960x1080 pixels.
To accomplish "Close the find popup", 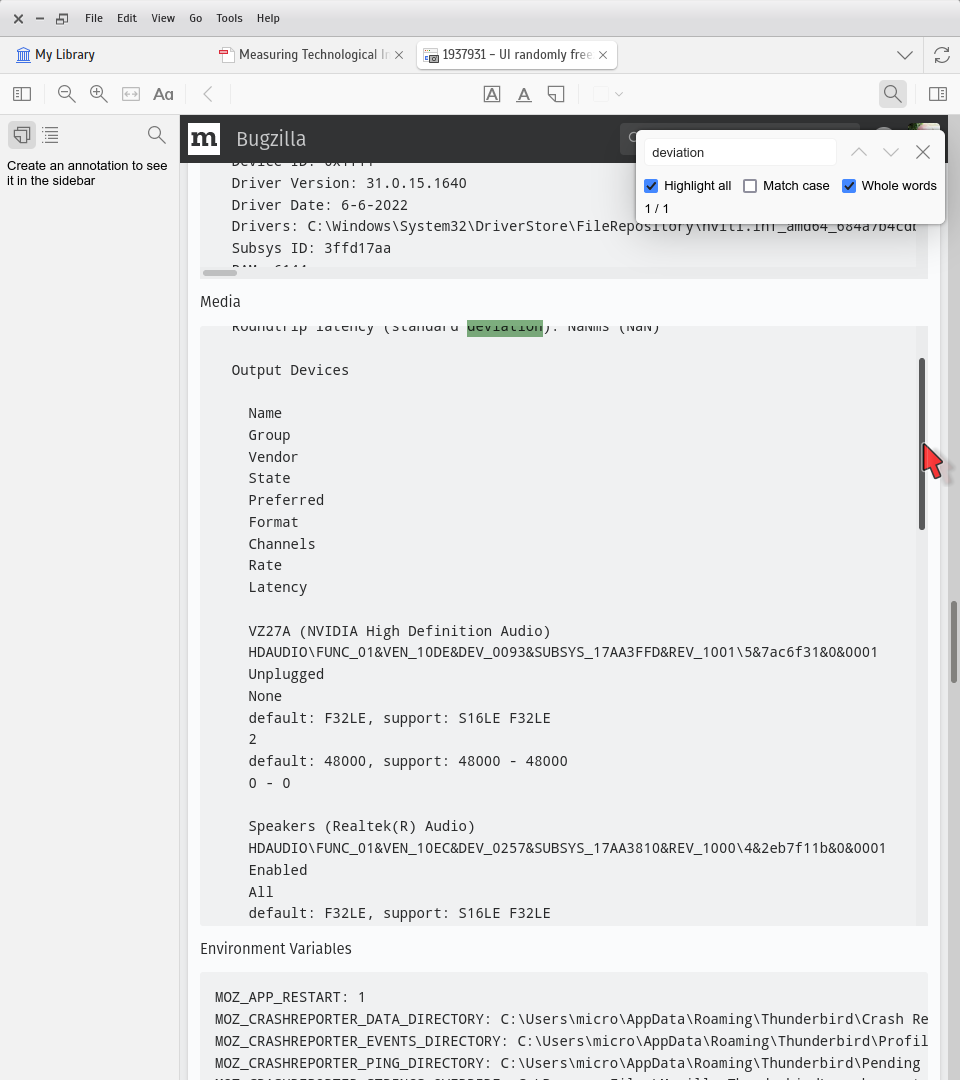I will (923, 152).
